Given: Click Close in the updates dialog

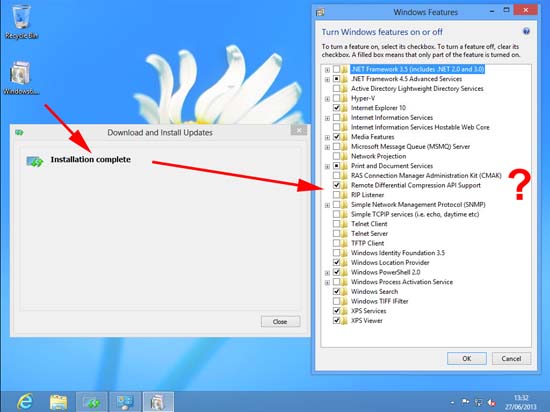Looking at the screenshot, I should (280, 322).
